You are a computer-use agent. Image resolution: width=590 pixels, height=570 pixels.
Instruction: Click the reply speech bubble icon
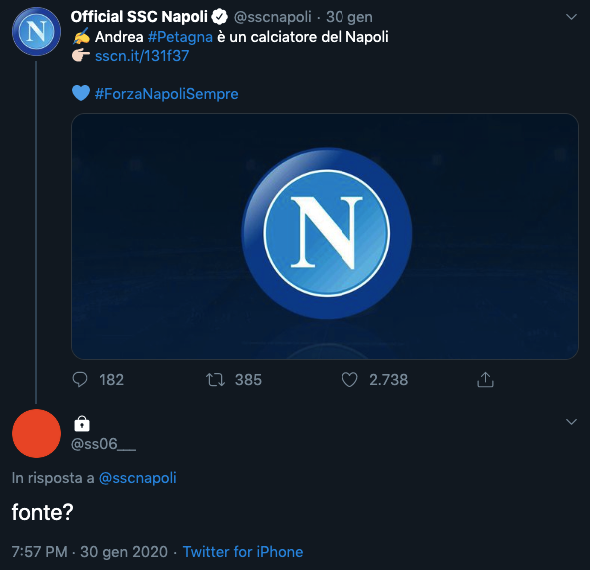[80, 380]
